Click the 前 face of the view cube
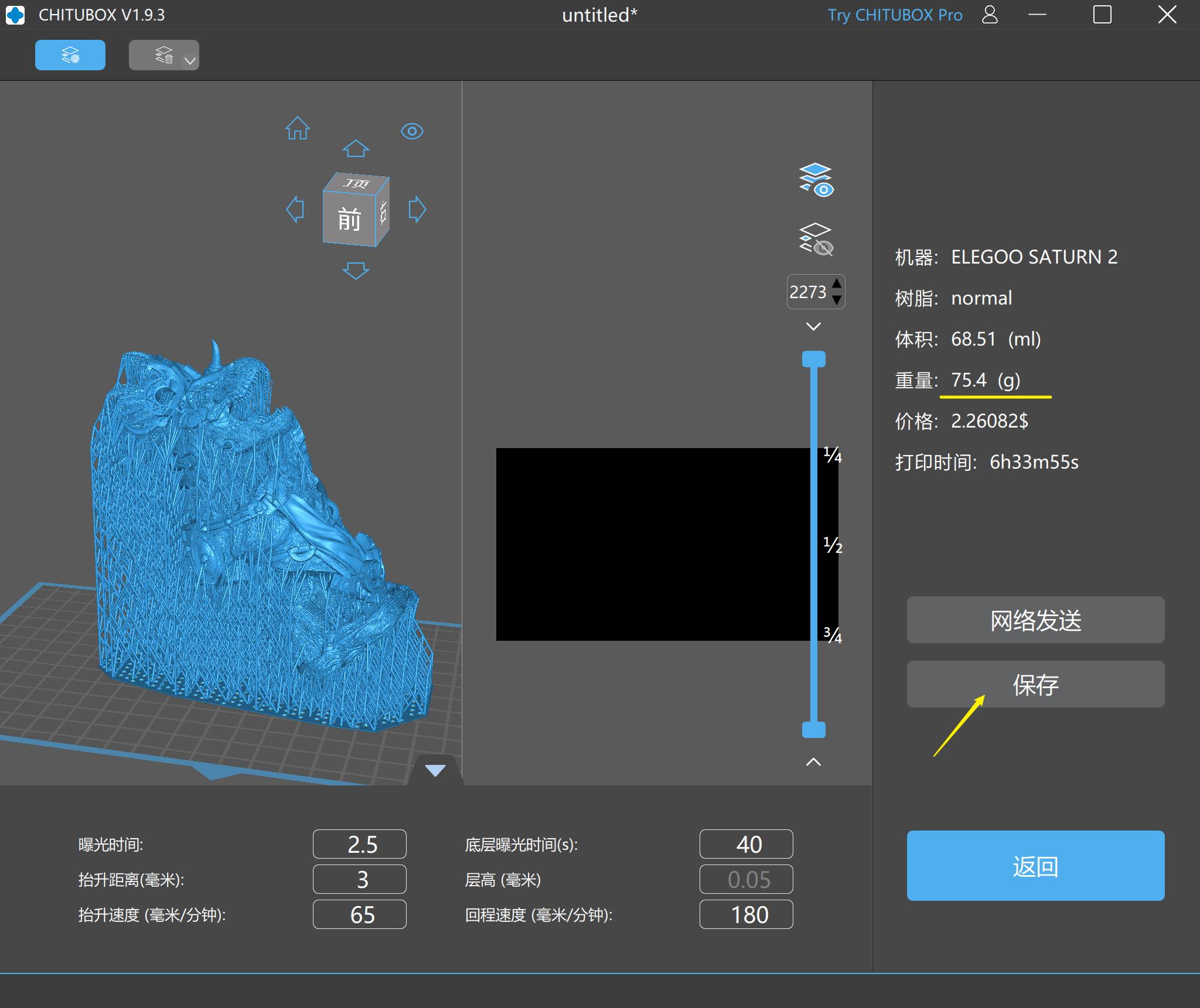 pyautogui.click(x=349, y=218)
